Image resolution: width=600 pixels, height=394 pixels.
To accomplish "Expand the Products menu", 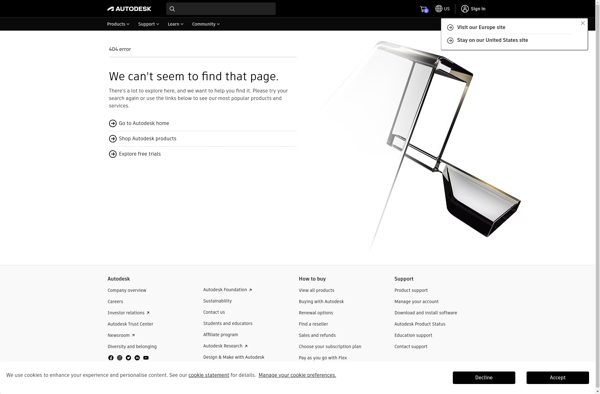I will pos(118,24).
